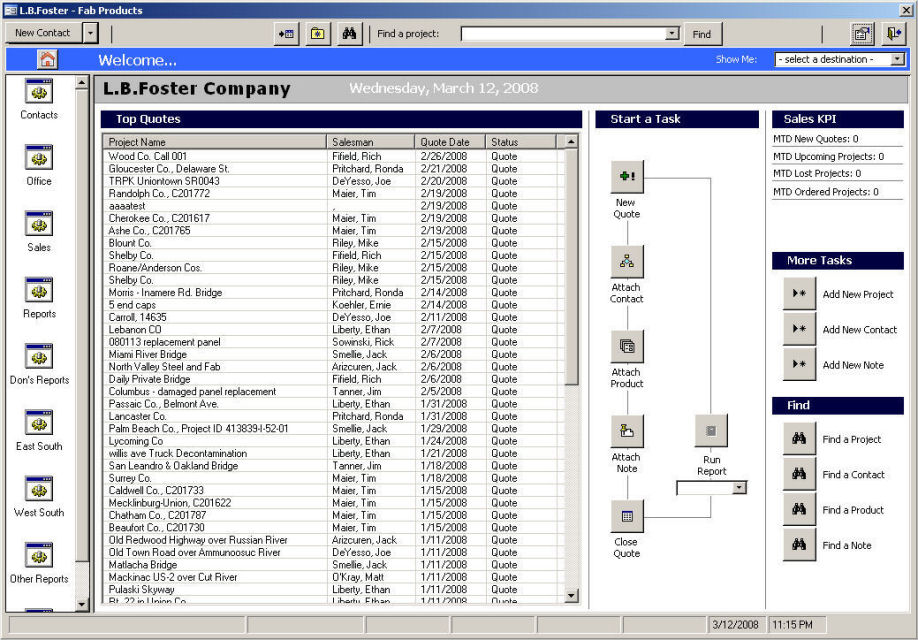Click the Add New Project label
The image size is (918, 640).
coord(858,295)
